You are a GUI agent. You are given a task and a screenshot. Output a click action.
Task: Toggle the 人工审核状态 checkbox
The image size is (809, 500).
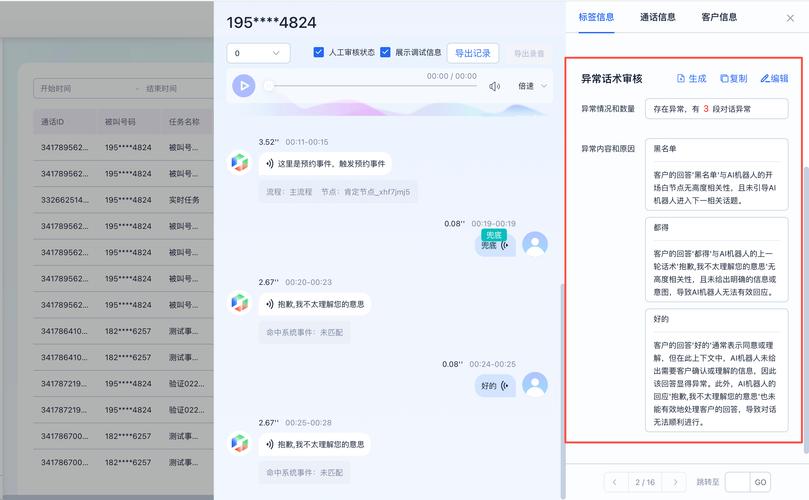tap(318, 52)
